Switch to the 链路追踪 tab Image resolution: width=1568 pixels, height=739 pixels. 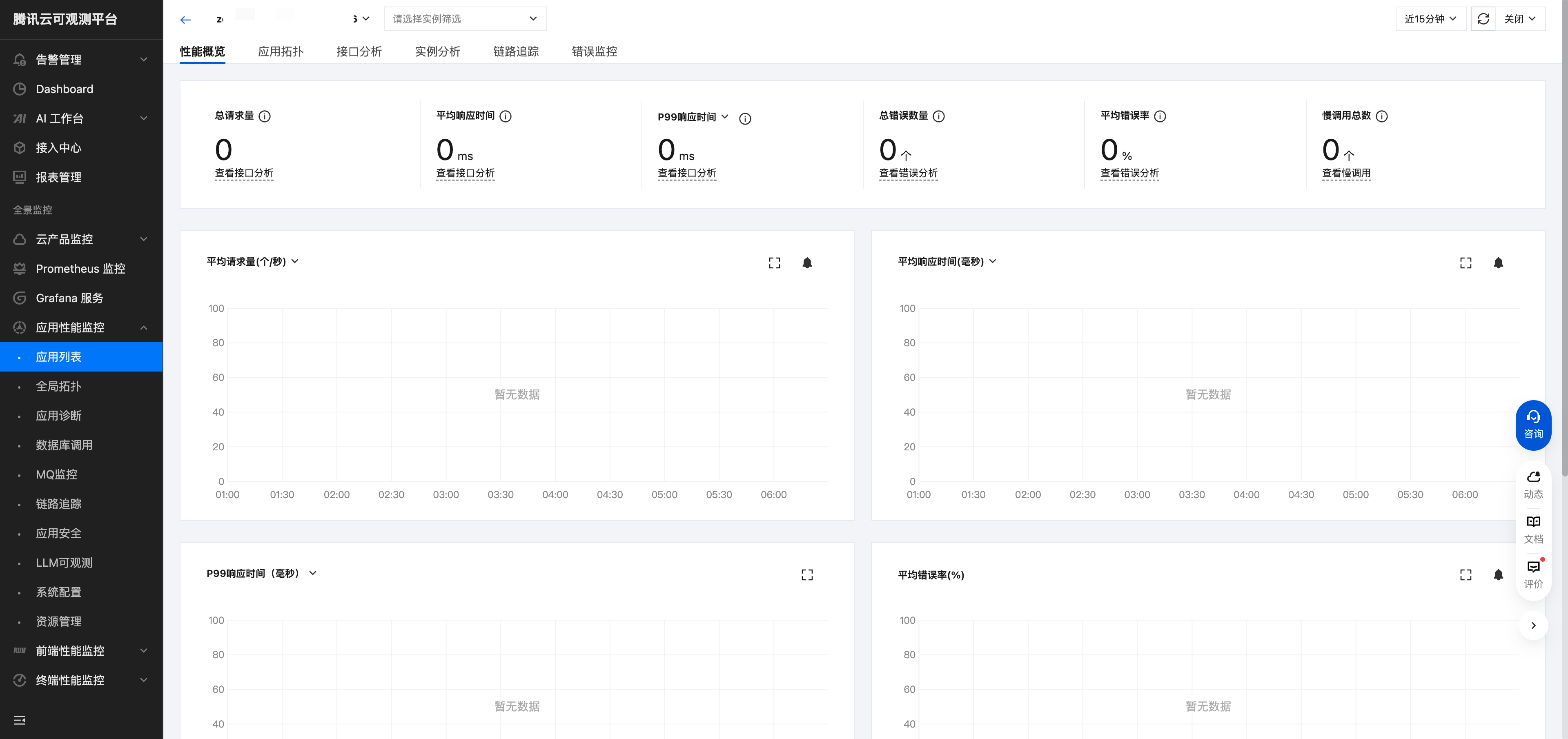516,51
